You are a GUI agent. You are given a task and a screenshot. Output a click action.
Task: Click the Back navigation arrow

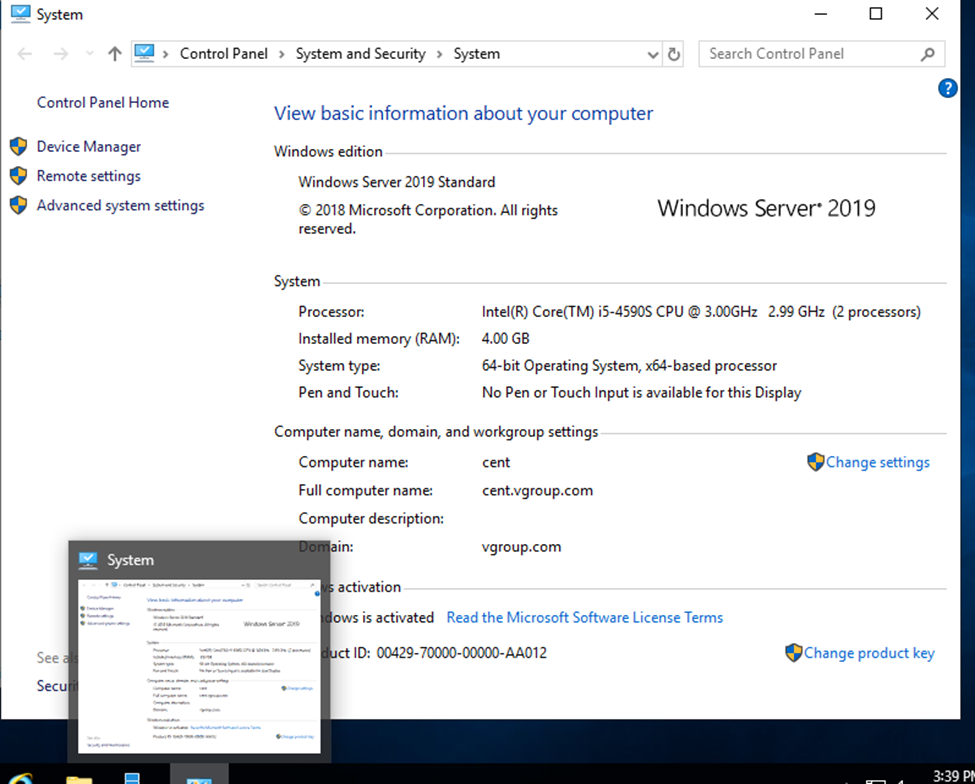(x=25, y=54)
